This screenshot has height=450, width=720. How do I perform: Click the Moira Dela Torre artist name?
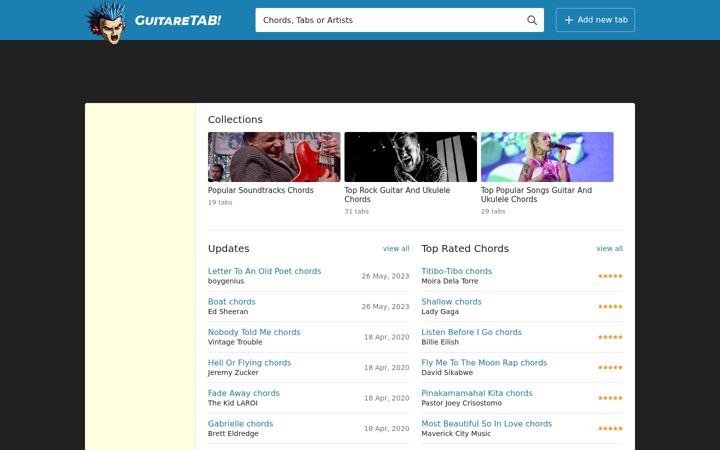(x=450, y=281)
